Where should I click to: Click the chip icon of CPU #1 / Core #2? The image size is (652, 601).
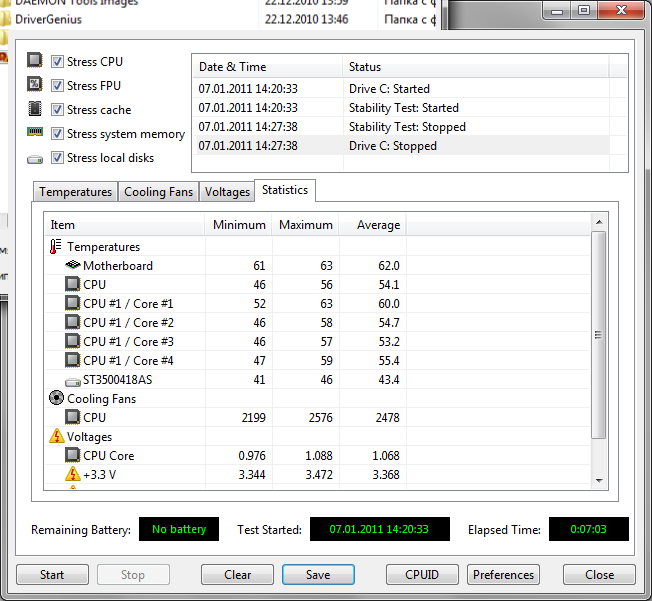click(72, 322)
